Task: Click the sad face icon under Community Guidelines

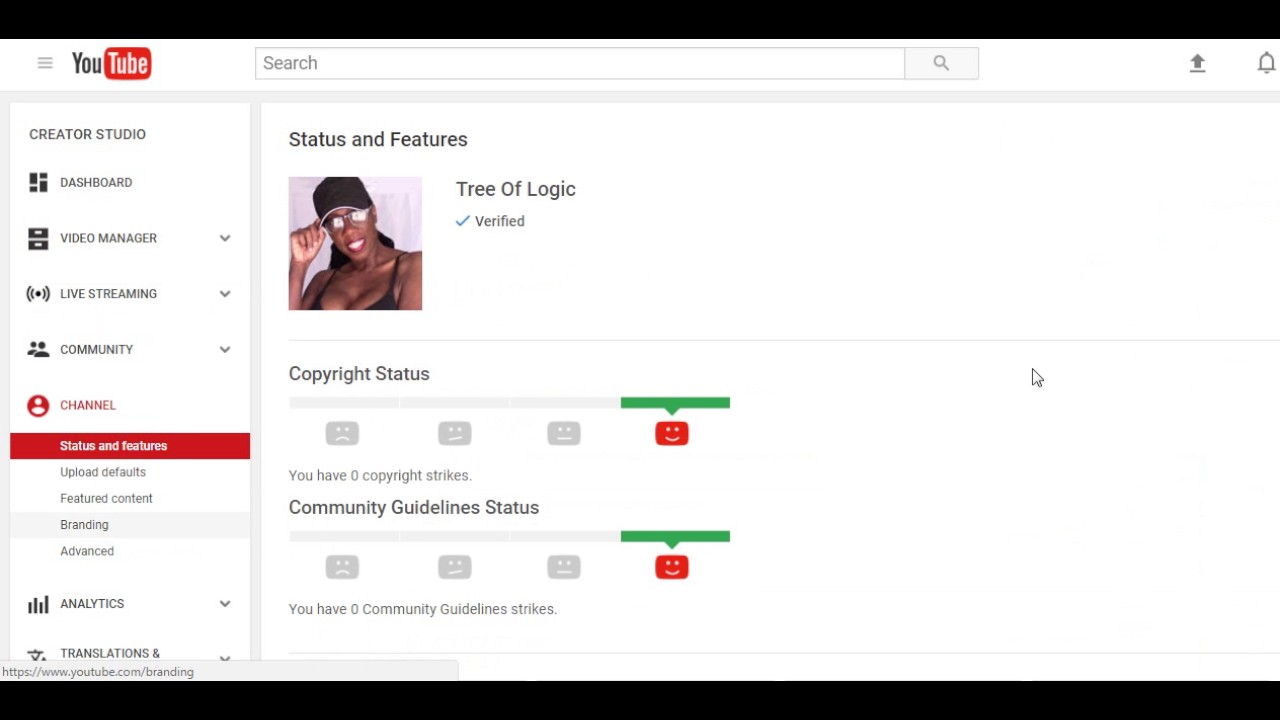Action: 342,567
